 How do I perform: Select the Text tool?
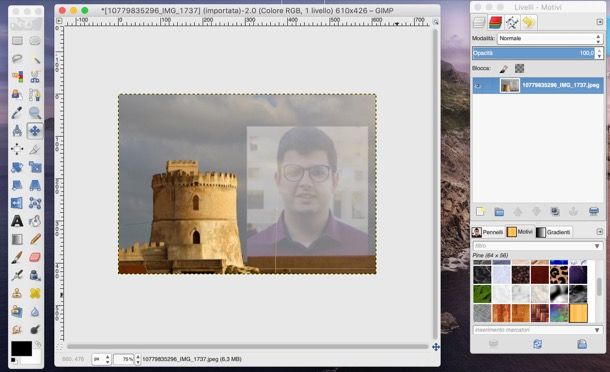[x=17, y=221]
